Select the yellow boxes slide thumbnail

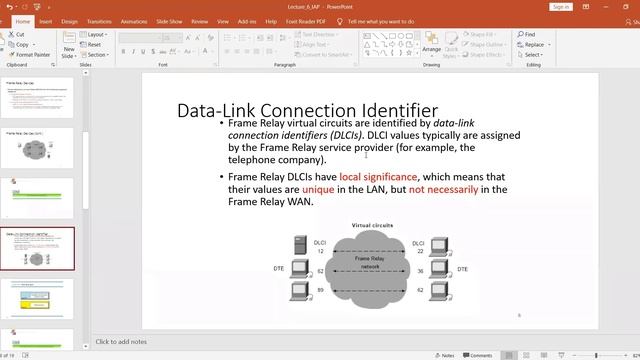click(x=37, y=299)
